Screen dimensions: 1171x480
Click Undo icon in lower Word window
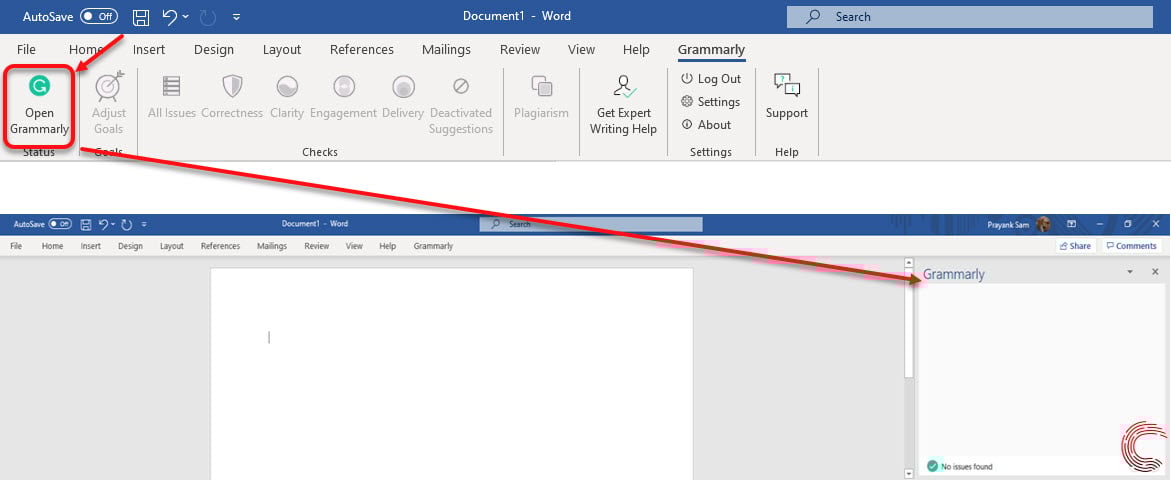[103, 224]
